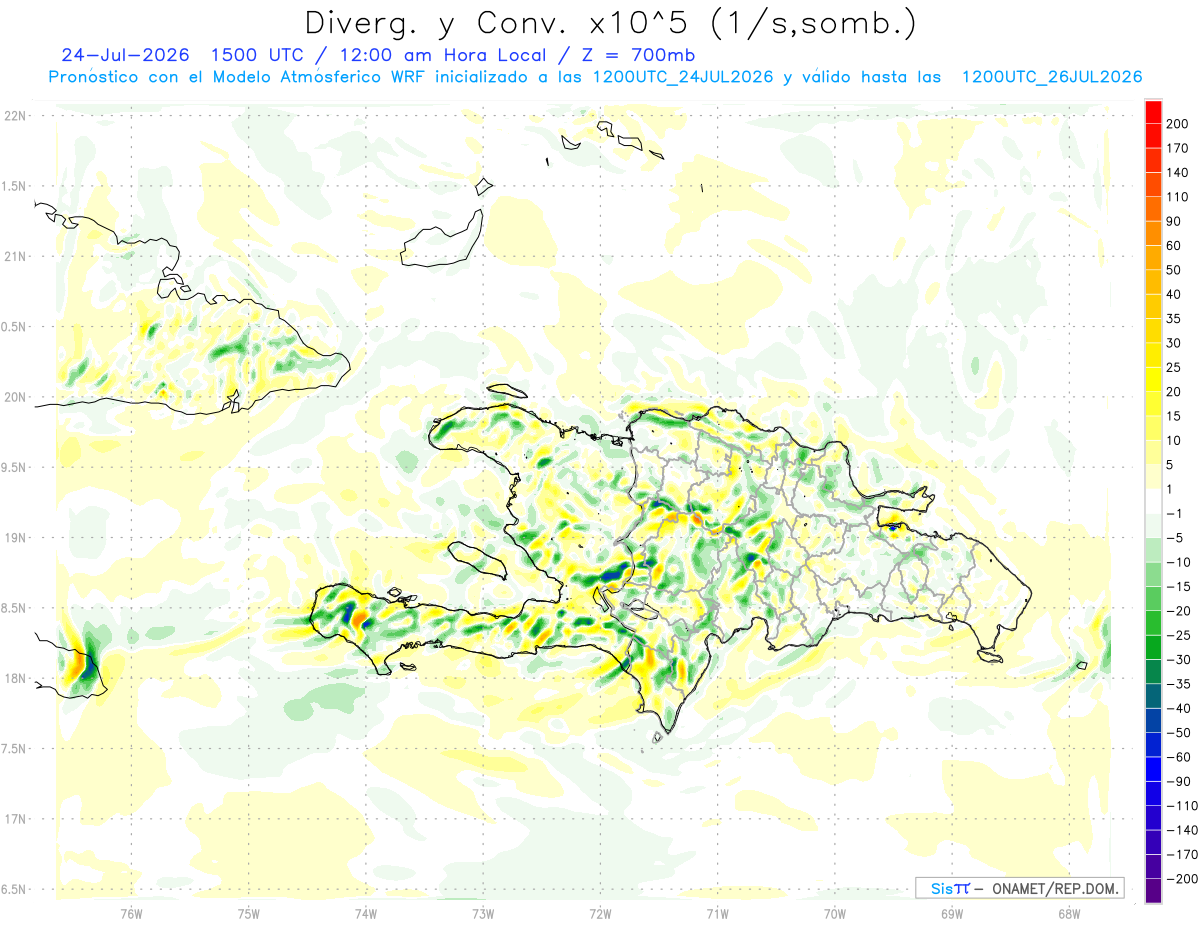This screenshot has width=1200, height=927.
Task: Click the axis label "6.5N"
Action: pyautogui.click(x=15, y=889)
